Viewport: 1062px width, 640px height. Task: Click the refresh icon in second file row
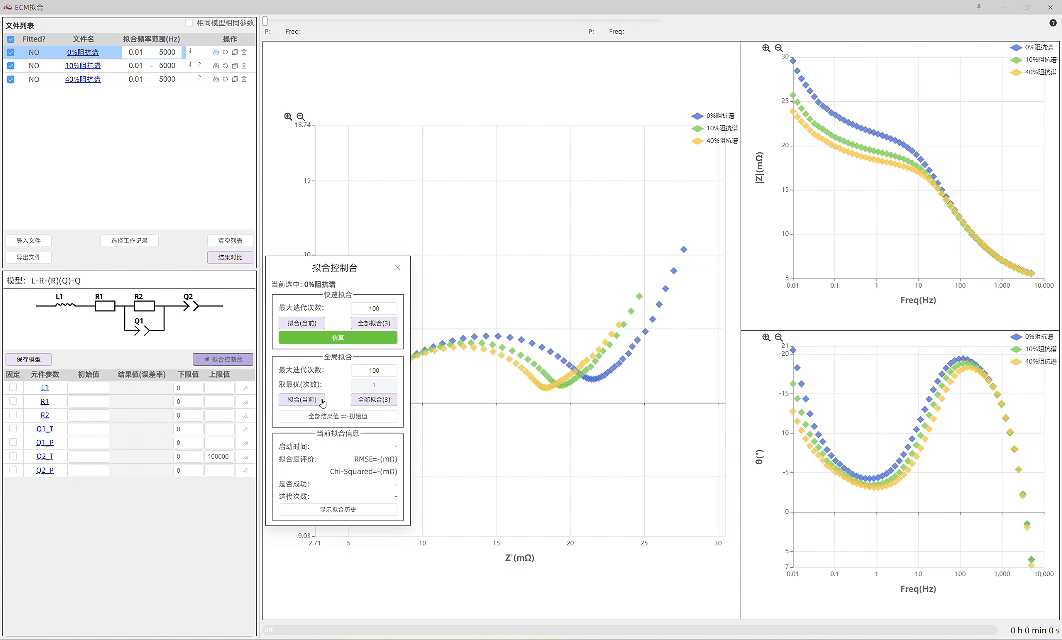pyautogui.click(x=226, y=66)
